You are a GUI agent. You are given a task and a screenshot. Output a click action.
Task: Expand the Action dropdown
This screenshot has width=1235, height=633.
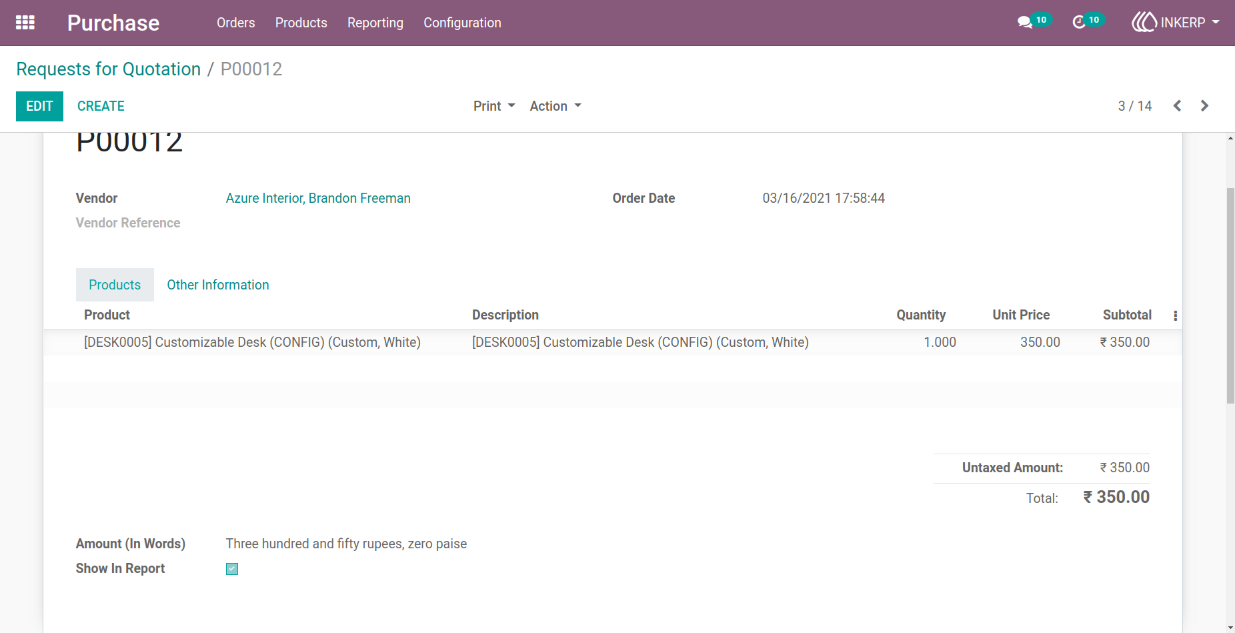pos(555,106)
